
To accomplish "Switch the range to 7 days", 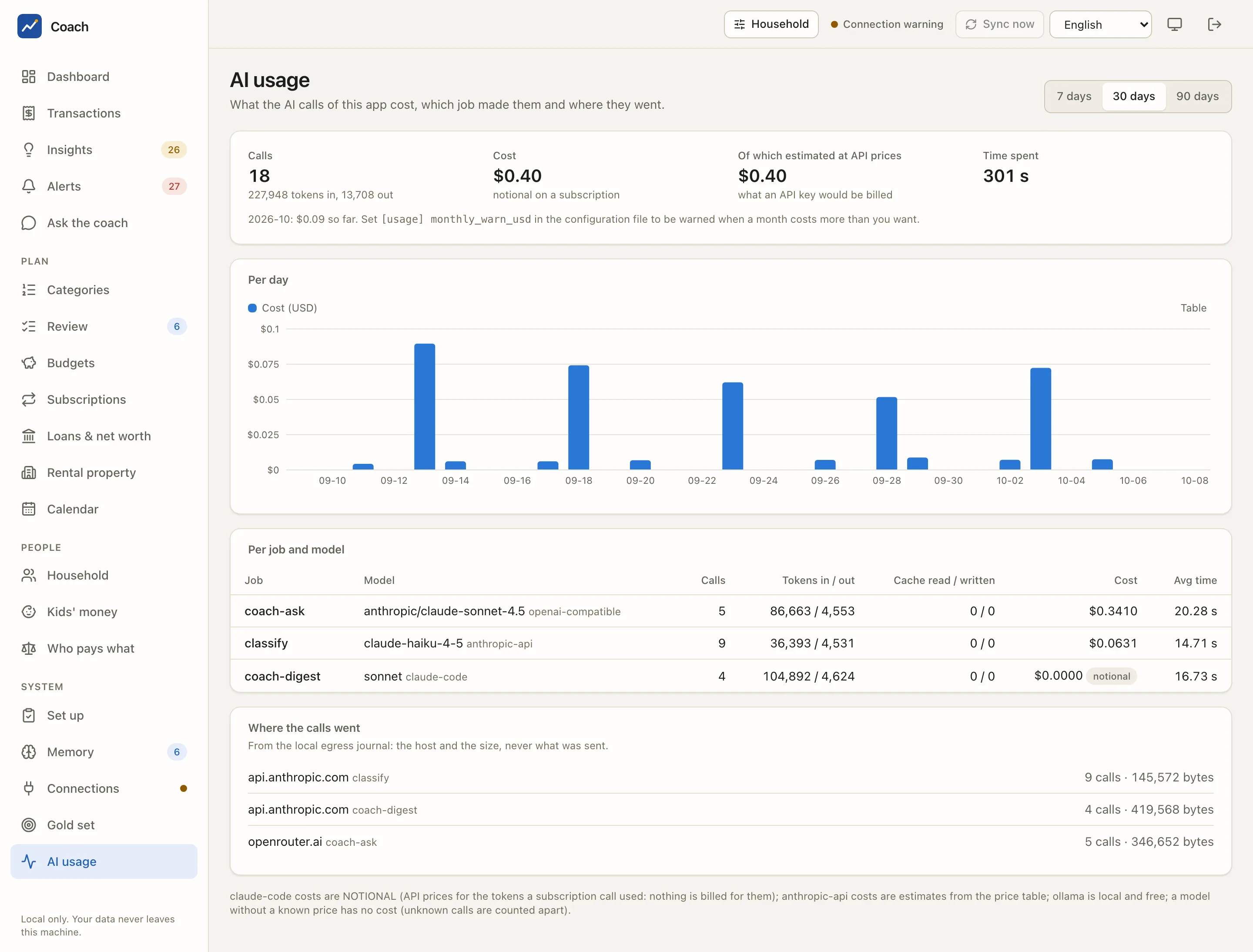I will pyautogui.click(x=1074, y=96).
